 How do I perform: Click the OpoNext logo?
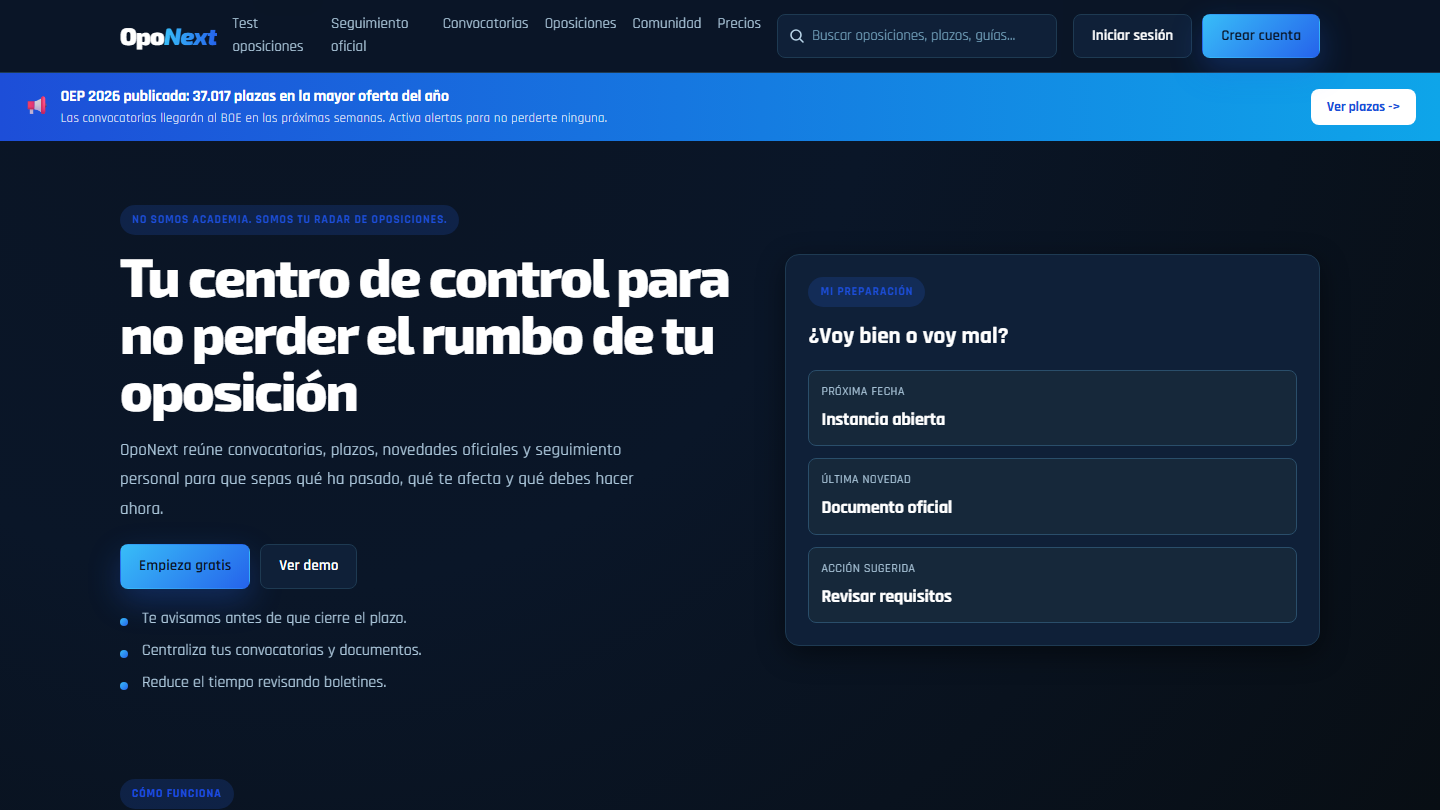(168, 37)
